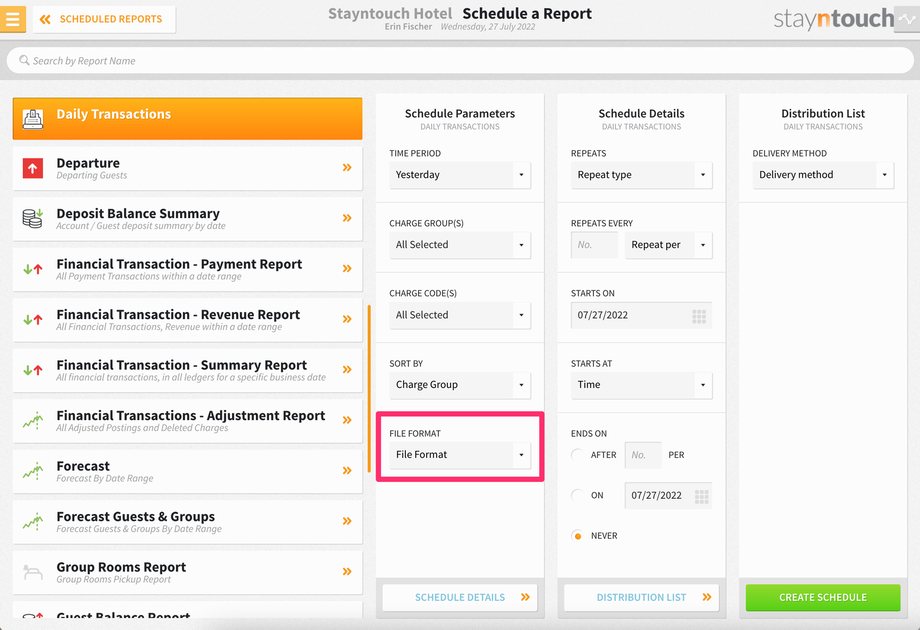Select the Daily Transactions report
This screenshot has width=920, height=630.
[x=187, y=118]
